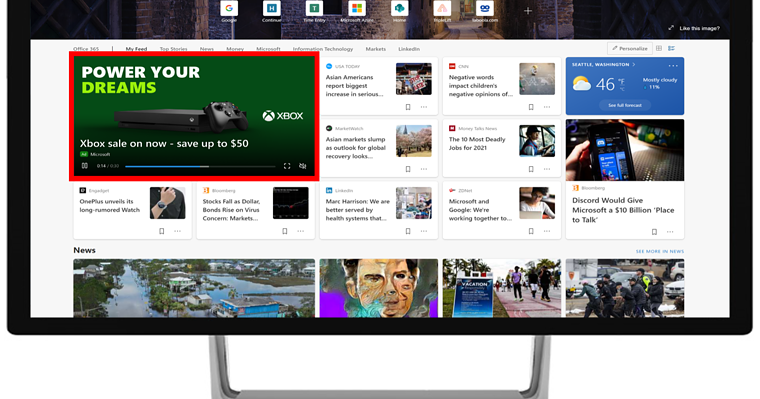The height and width of the screenshot is (399, 760).
Task: Switch to the Microsoft tab
Action: [x=268, y=49]
